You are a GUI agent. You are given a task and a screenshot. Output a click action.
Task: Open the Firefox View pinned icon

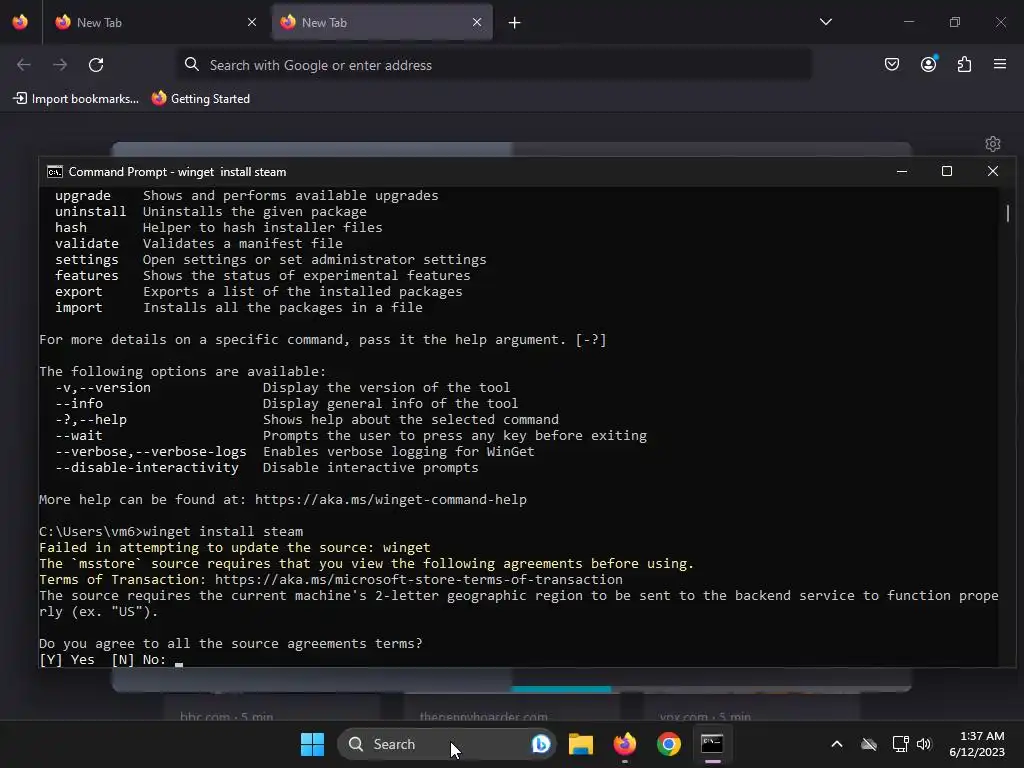20,22
